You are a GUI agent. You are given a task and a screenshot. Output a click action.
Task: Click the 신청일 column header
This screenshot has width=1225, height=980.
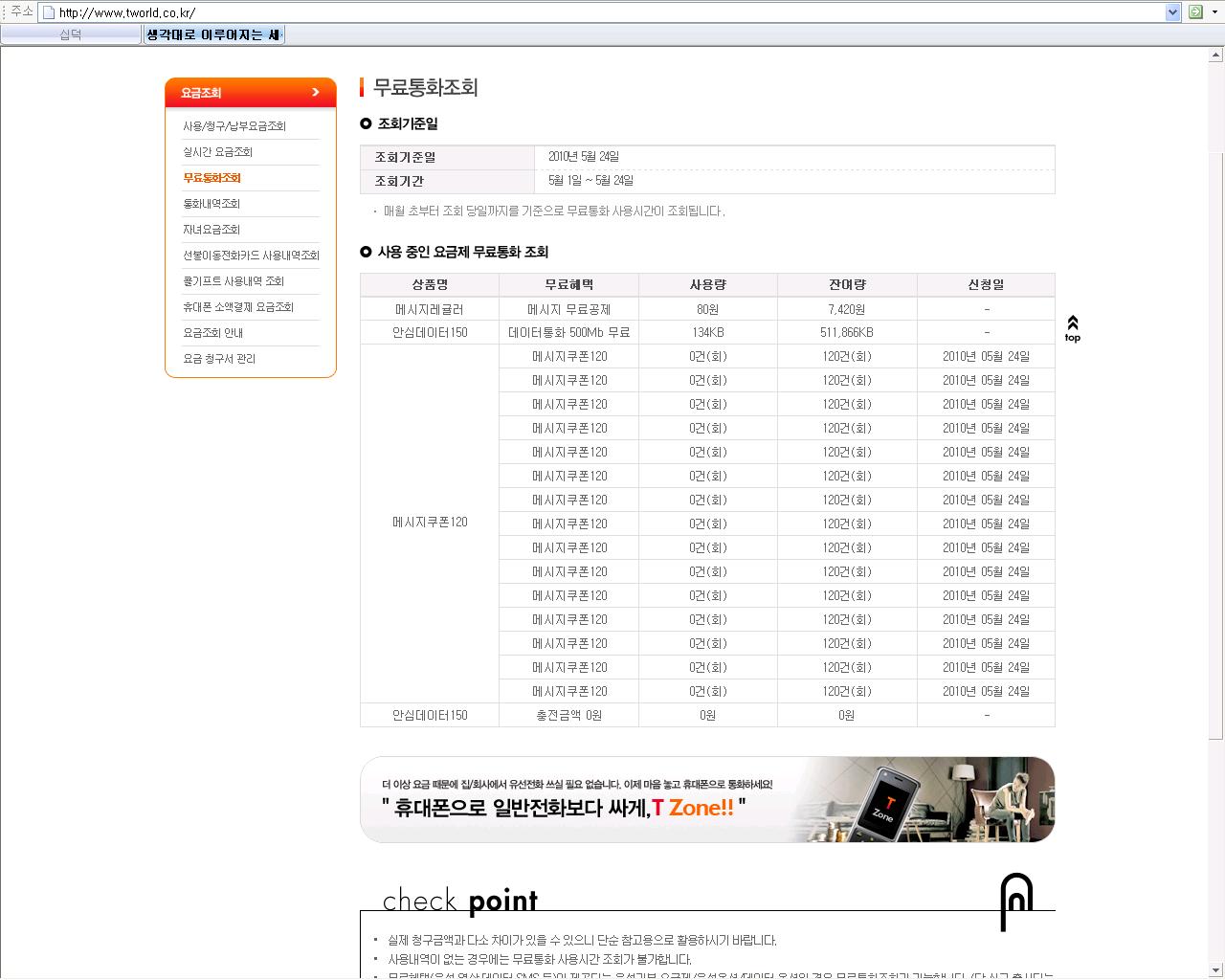click(x=986, y=284)
